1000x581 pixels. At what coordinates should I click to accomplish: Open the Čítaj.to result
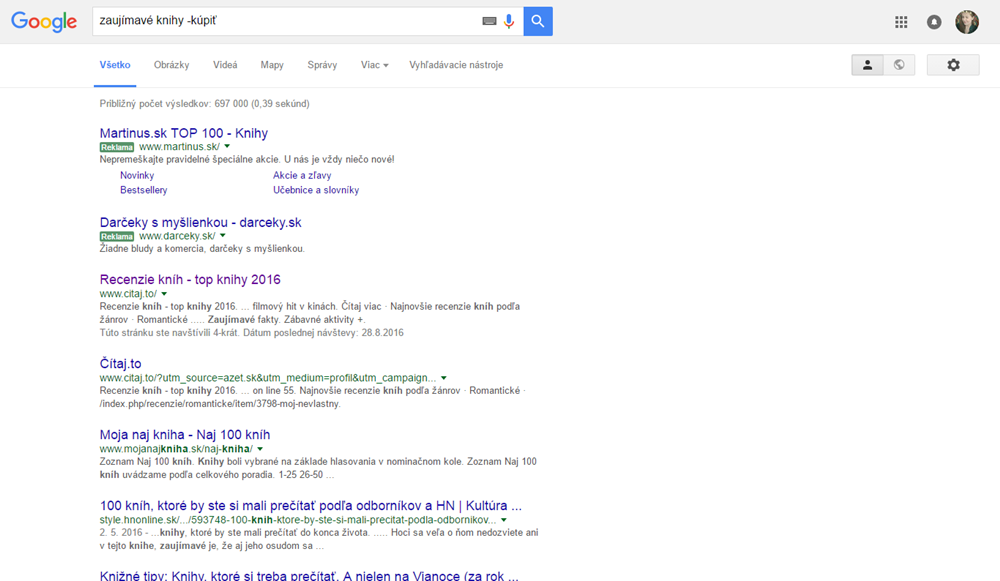coord(121,364)
